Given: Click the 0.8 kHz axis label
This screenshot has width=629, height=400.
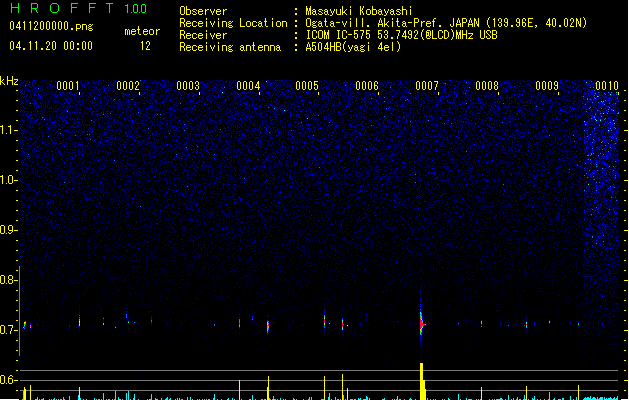Looking at the screenshot, I should pos(8,280).
